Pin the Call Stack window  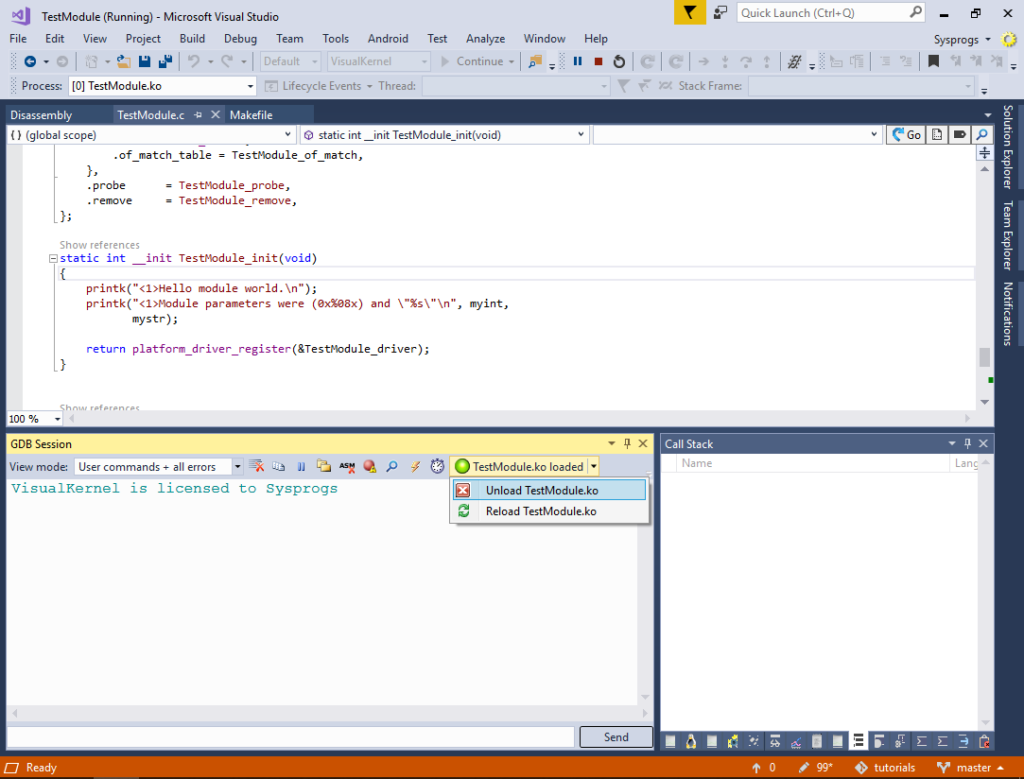(967, 443)
